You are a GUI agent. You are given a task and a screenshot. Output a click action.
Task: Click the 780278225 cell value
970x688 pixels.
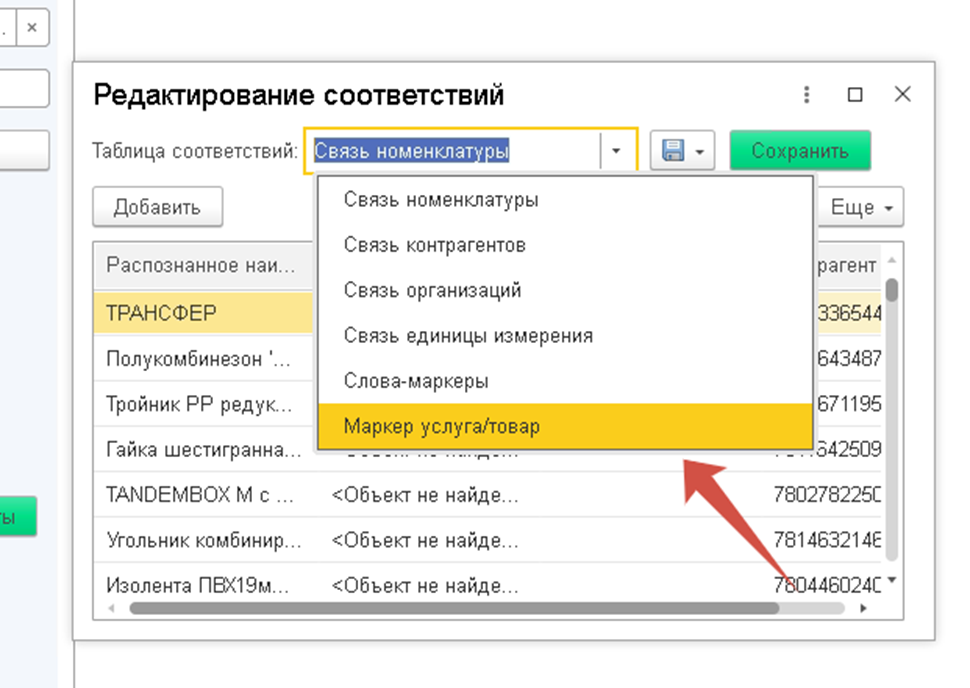pyautogui.click(x=827, y=495)
